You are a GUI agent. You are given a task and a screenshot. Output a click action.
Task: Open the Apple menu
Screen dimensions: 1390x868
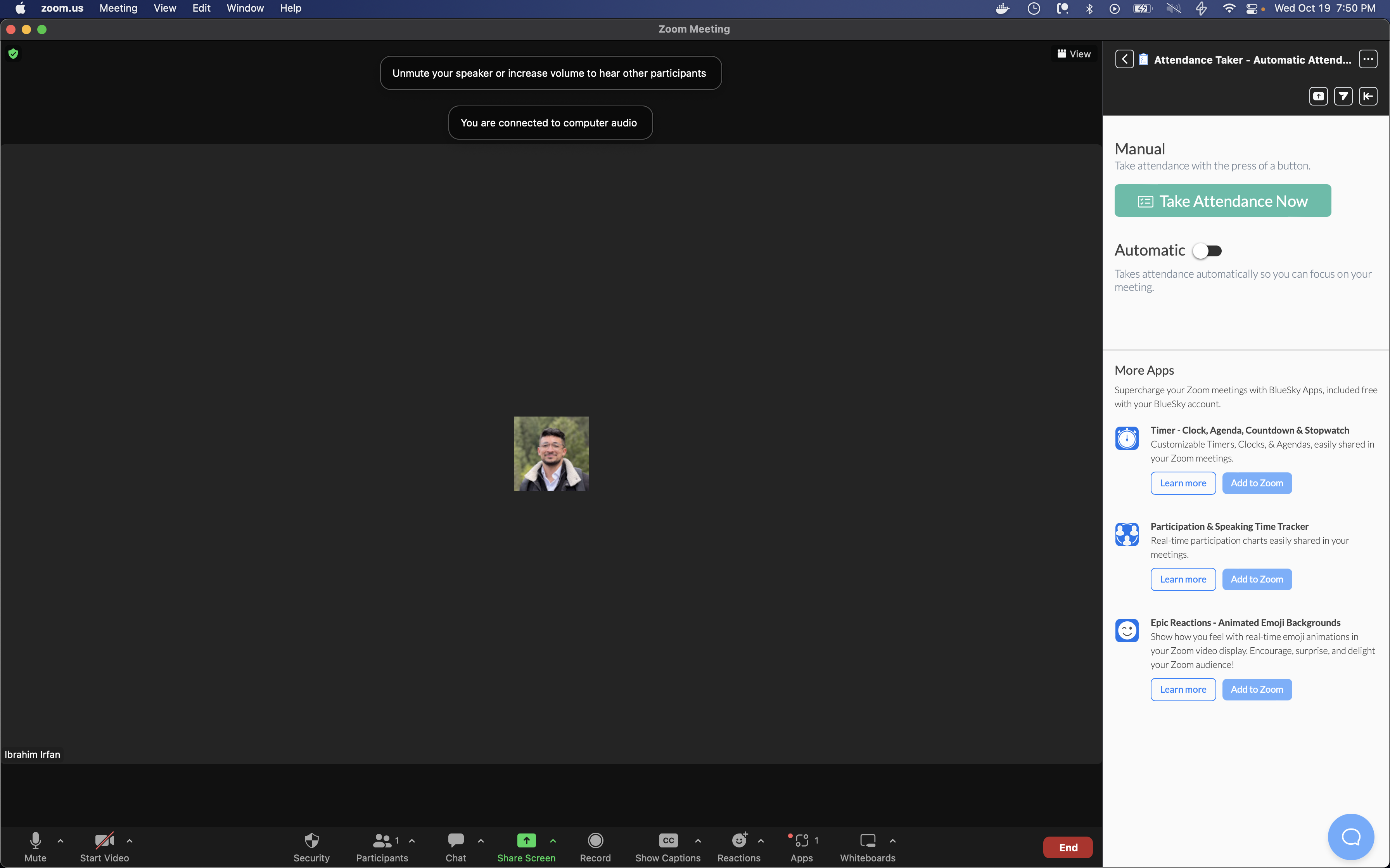(x=20, y=8)
